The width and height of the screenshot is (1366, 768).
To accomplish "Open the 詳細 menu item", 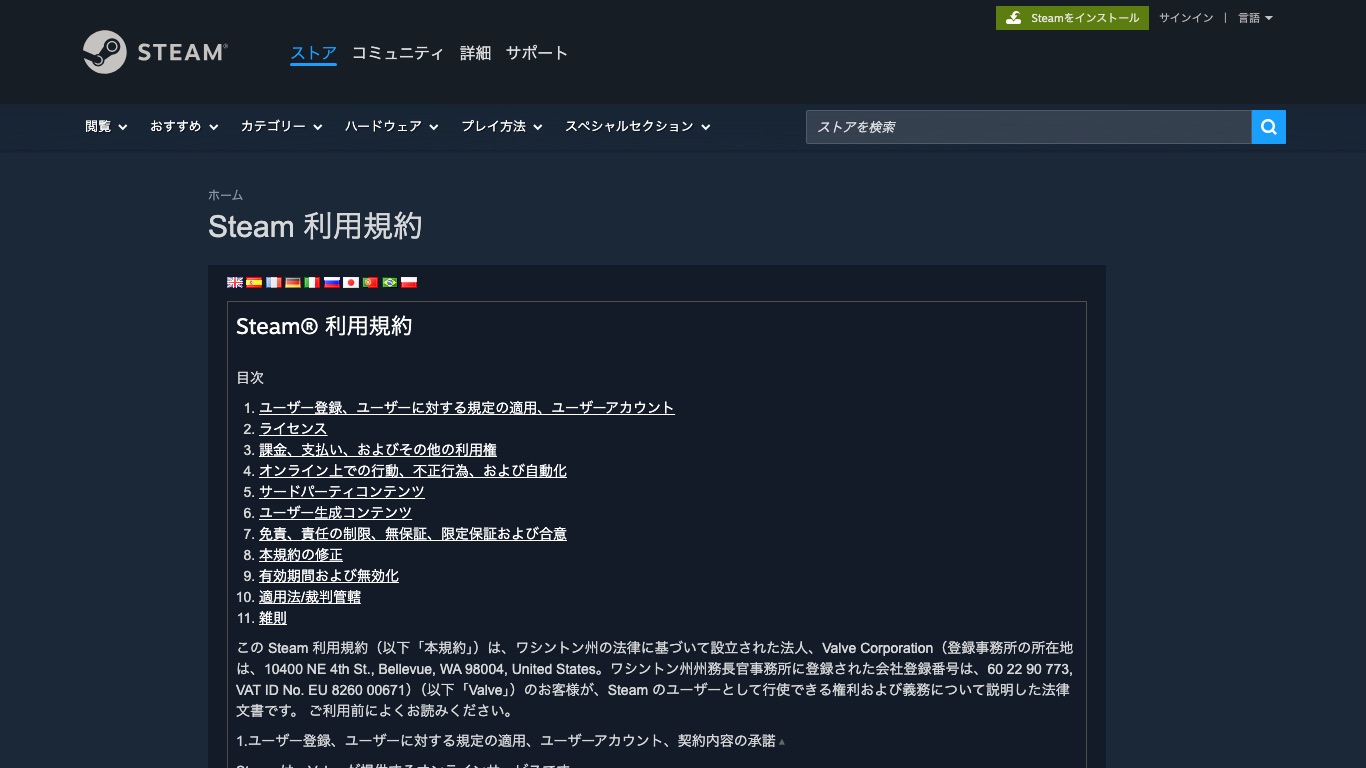I will (x=475, y=53).
